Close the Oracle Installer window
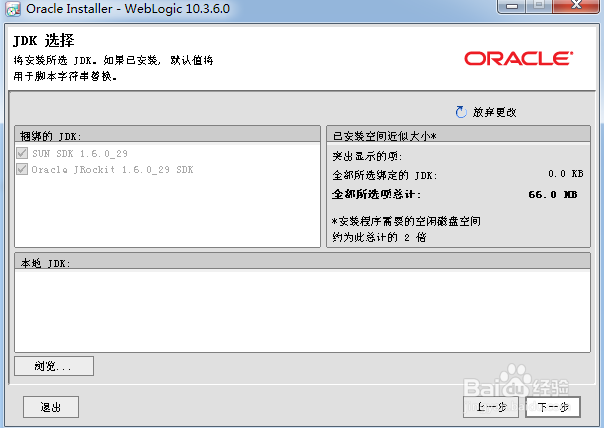Screen dimensions: 604x428 pos(576,6)
